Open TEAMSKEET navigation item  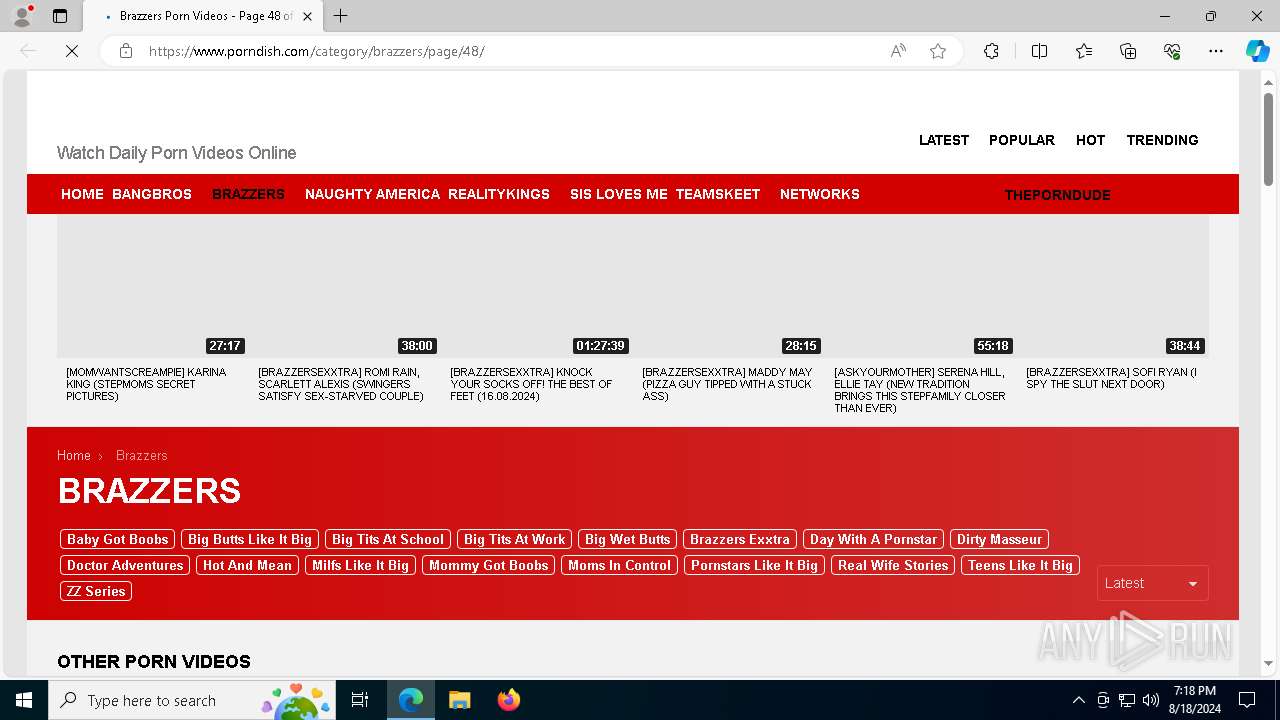pyautogui.click(x=718, y=194)
